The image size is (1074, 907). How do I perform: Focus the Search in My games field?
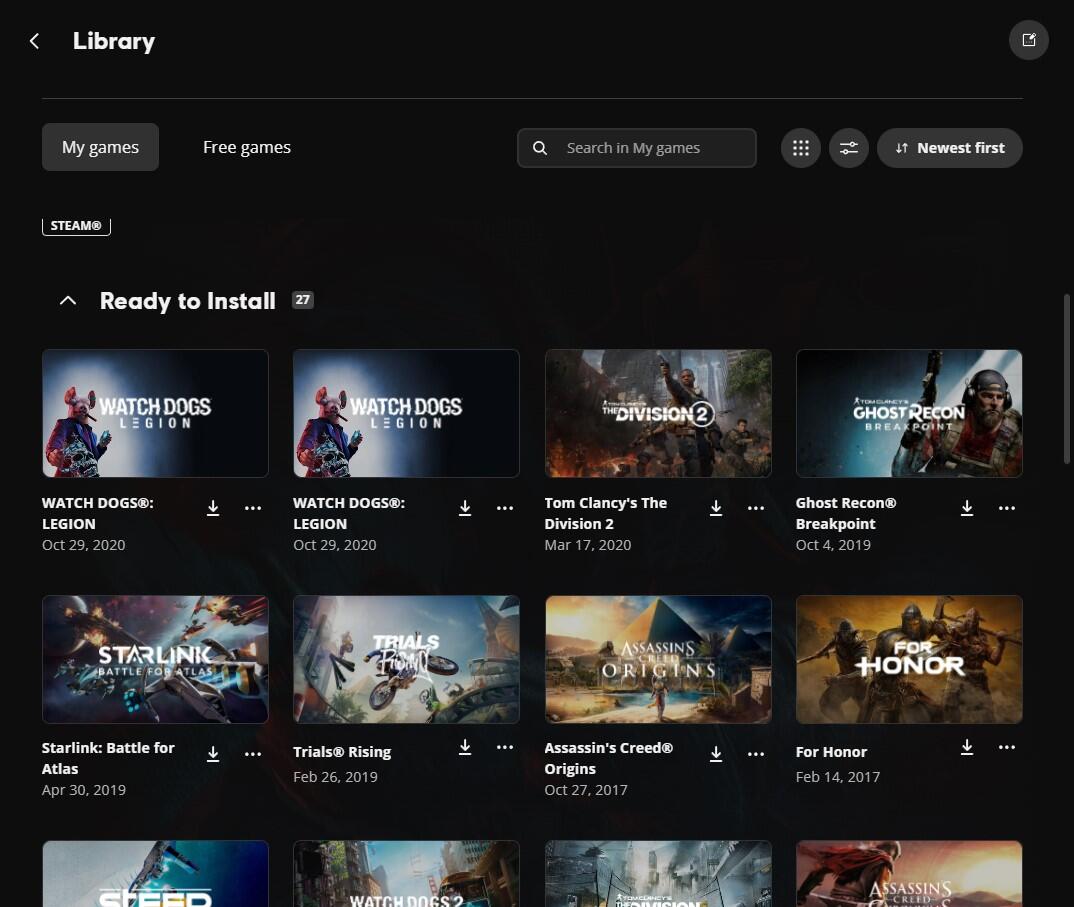[637, 148]
